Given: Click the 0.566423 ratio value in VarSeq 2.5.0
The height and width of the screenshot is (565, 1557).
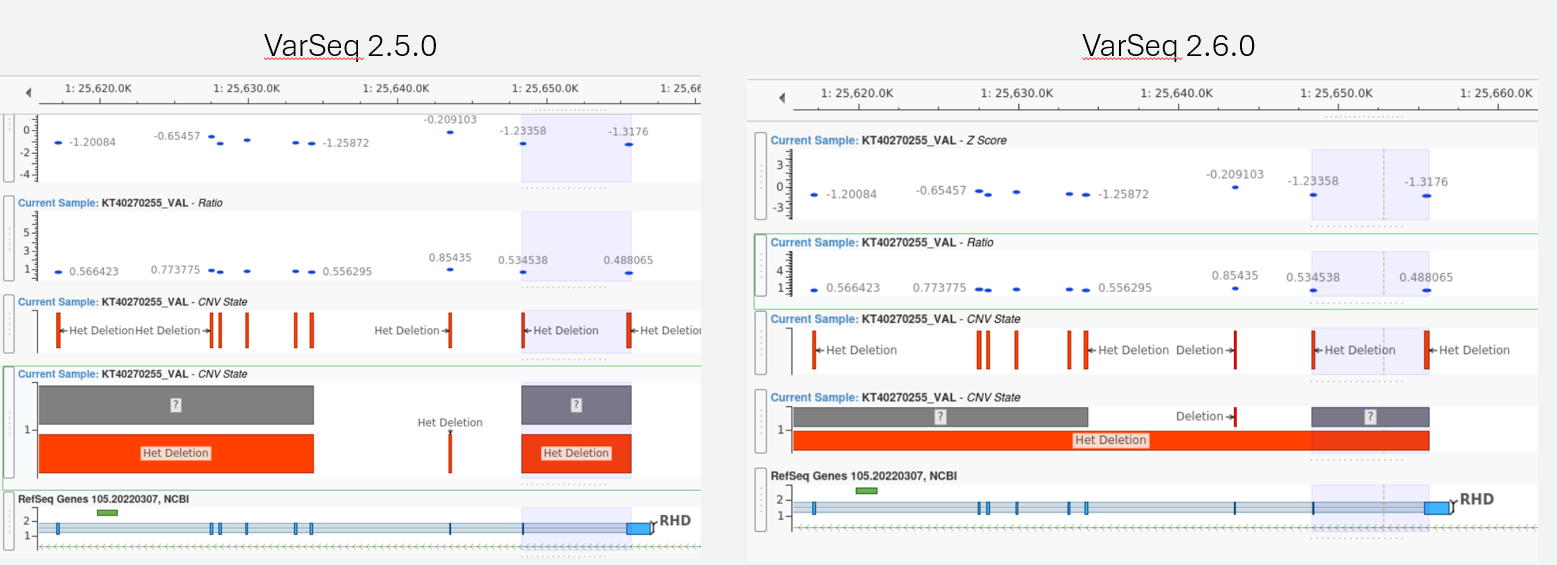Looking at the screenshot, I should pos(93,271).
